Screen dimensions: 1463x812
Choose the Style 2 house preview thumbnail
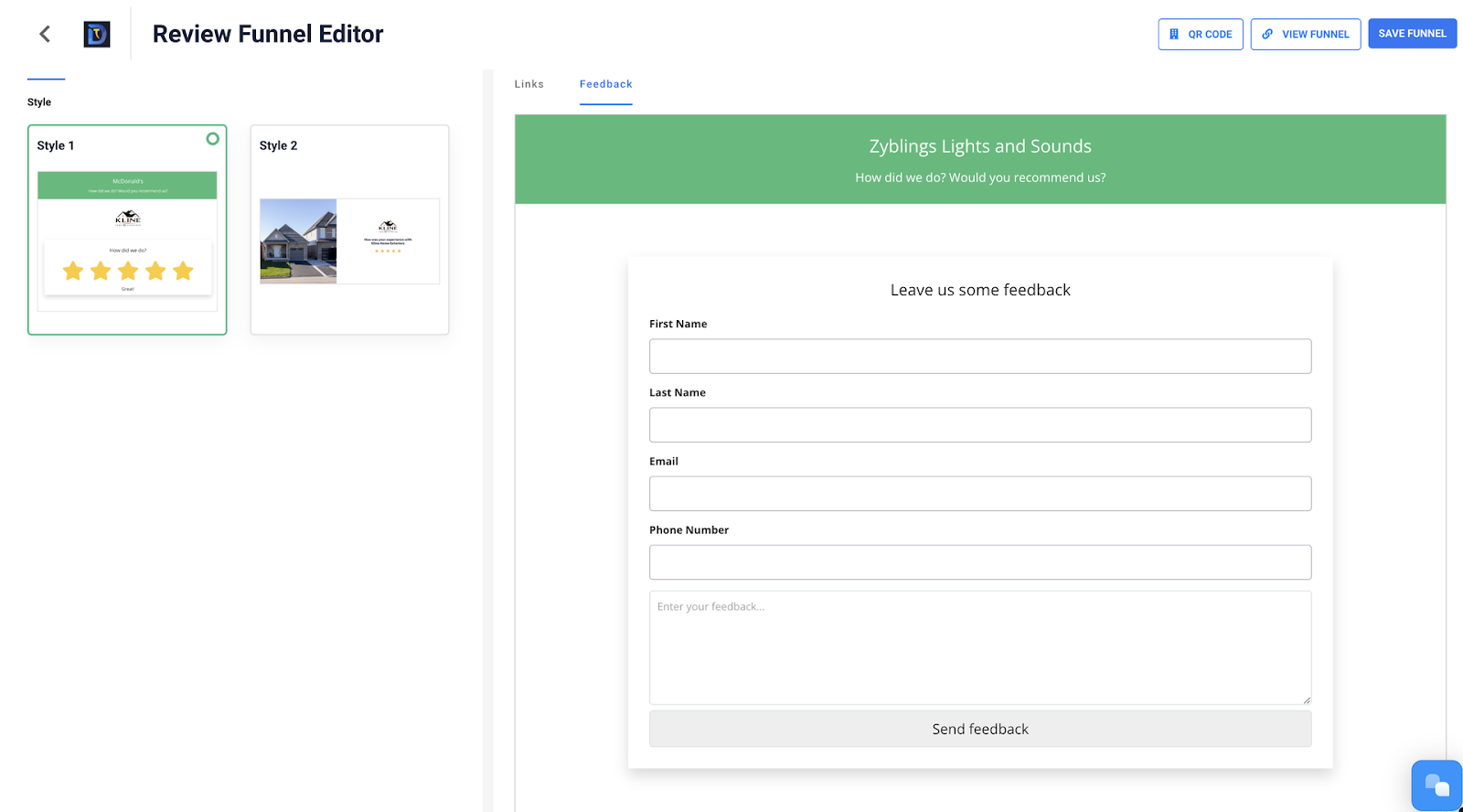pos(349,241)
